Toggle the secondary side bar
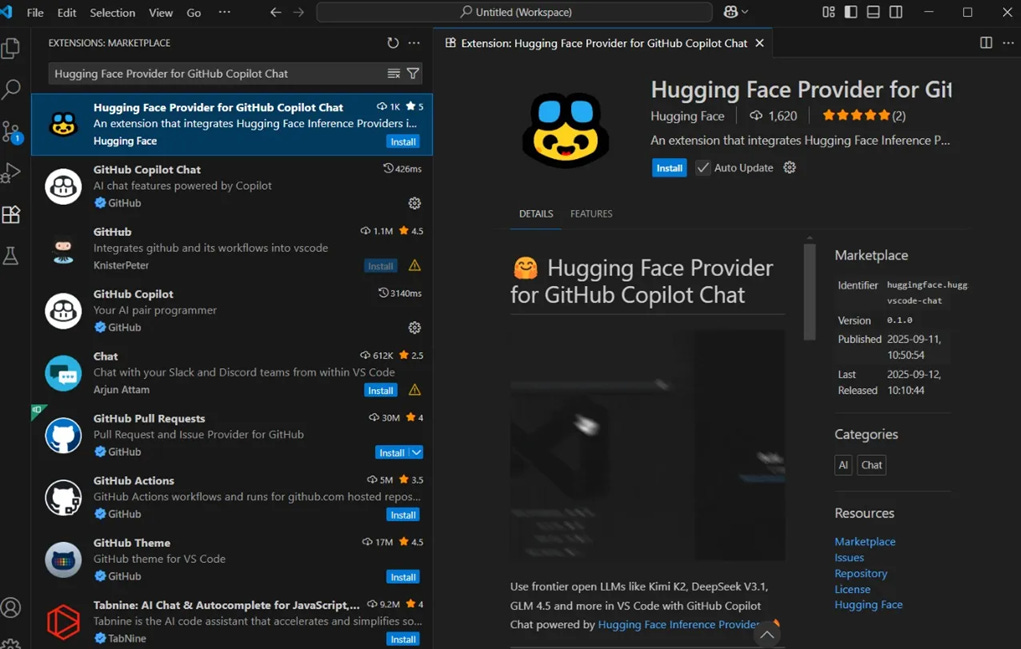 pos(896,12)
